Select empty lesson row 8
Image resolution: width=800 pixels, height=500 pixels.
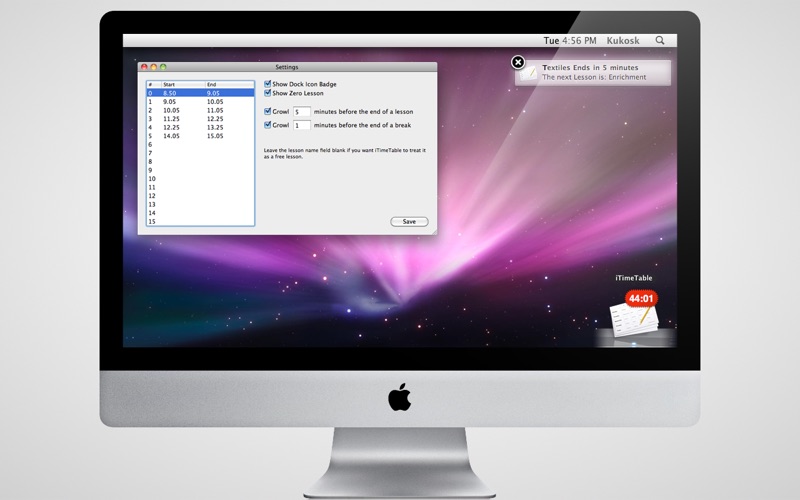pos(201,162)
